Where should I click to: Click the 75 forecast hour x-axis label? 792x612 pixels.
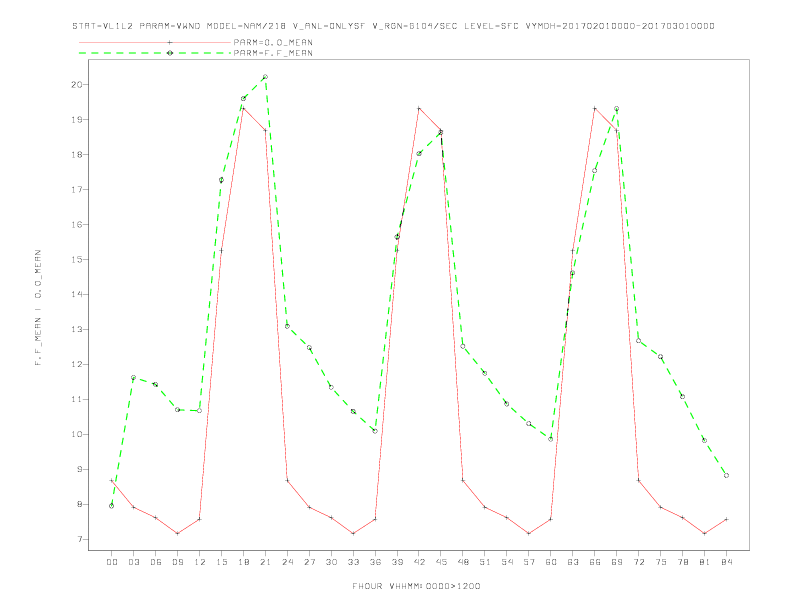(x=661, y=562)
